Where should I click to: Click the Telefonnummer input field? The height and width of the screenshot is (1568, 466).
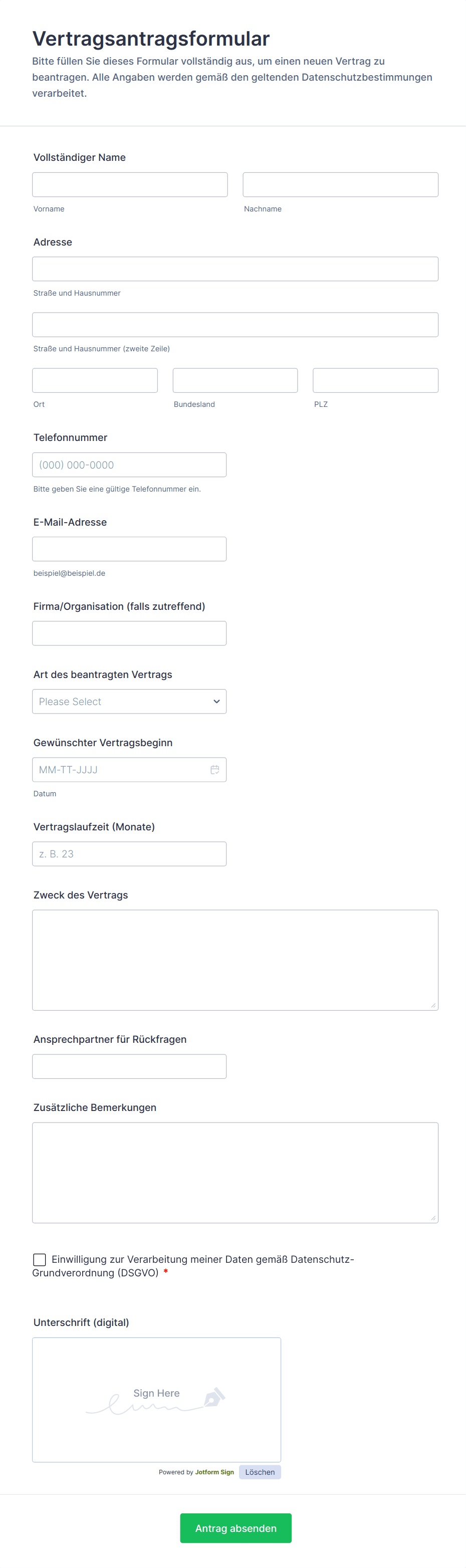click(129, 465)
